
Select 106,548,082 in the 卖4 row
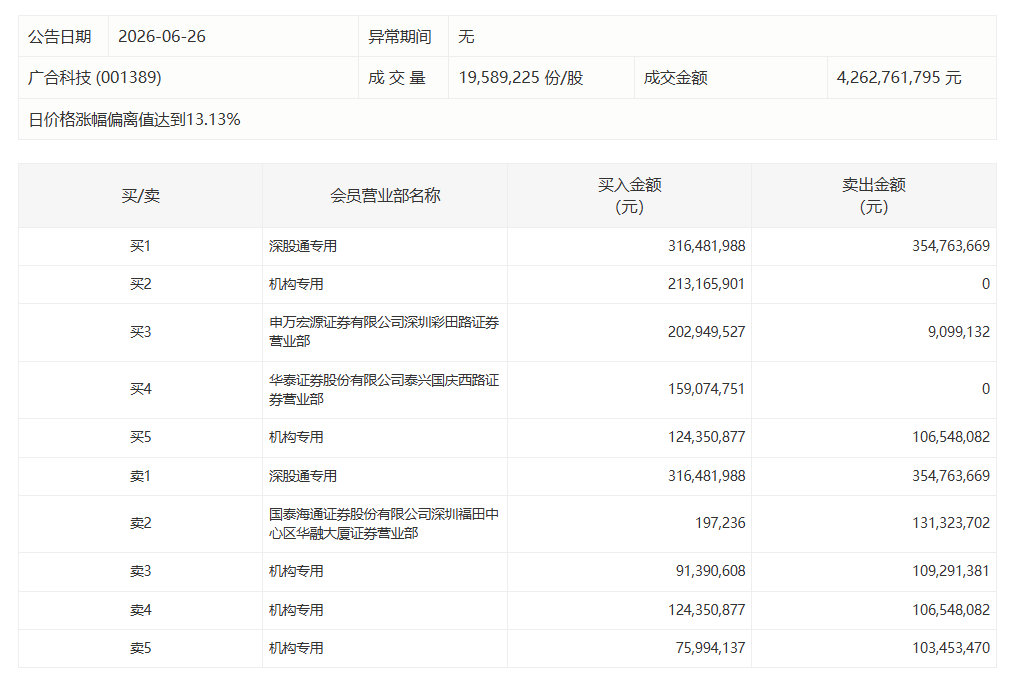[951, 610]
